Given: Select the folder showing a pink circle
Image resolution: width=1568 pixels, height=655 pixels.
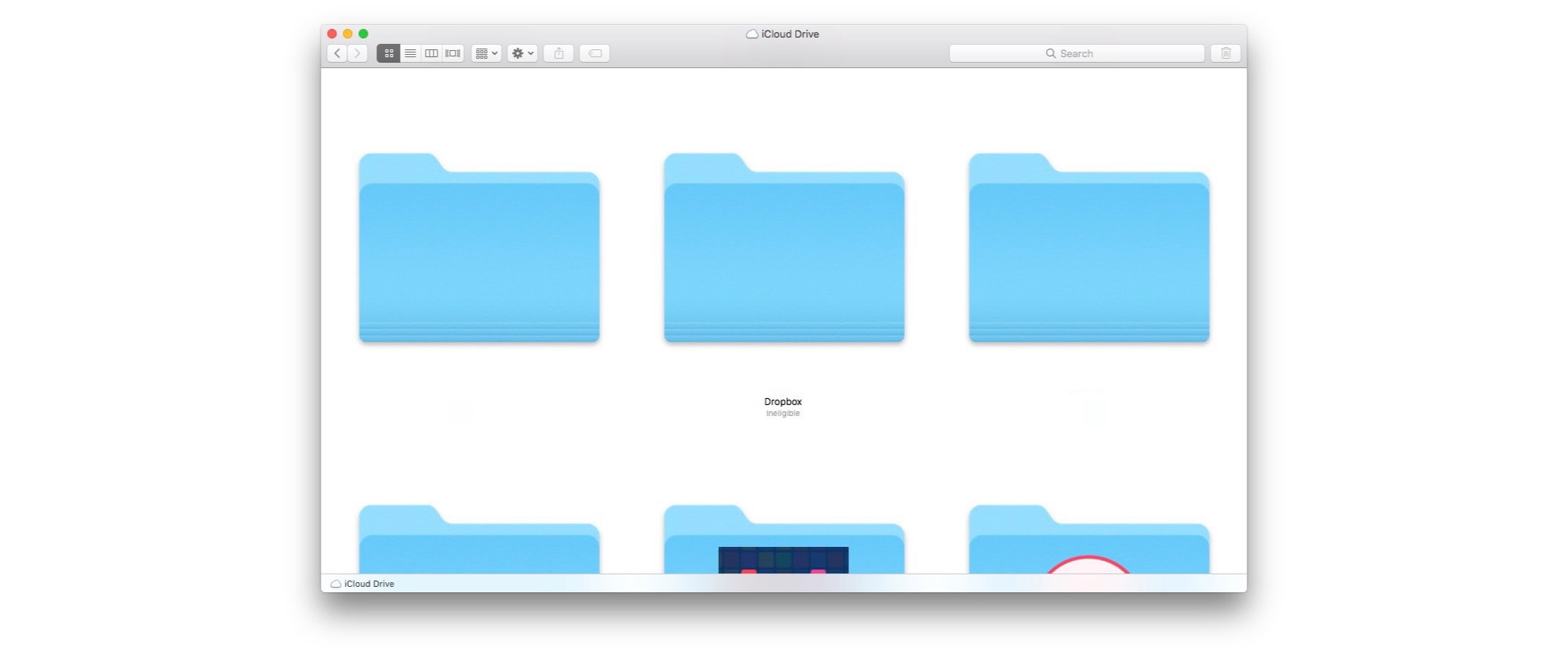Looking at the screenshot, I should (1089, 540).
